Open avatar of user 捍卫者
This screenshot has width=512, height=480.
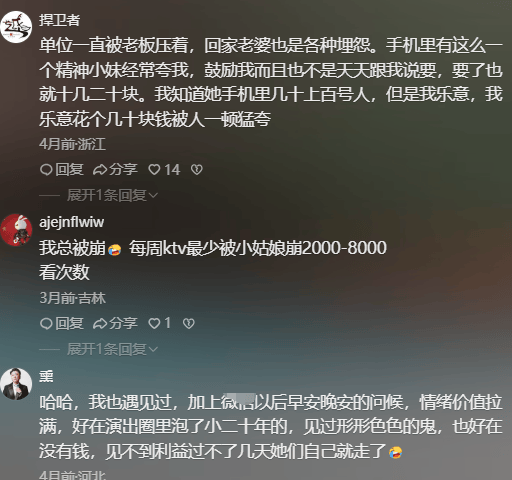coord(16,27)
